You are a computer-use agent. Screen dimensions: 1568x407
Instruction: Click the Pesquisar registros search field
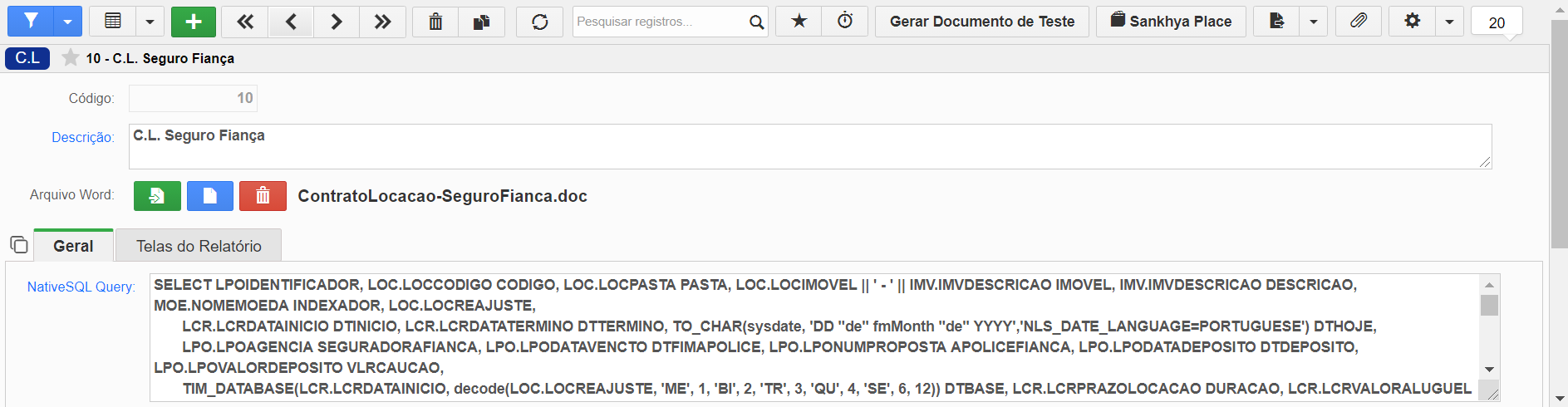point(659,22)
